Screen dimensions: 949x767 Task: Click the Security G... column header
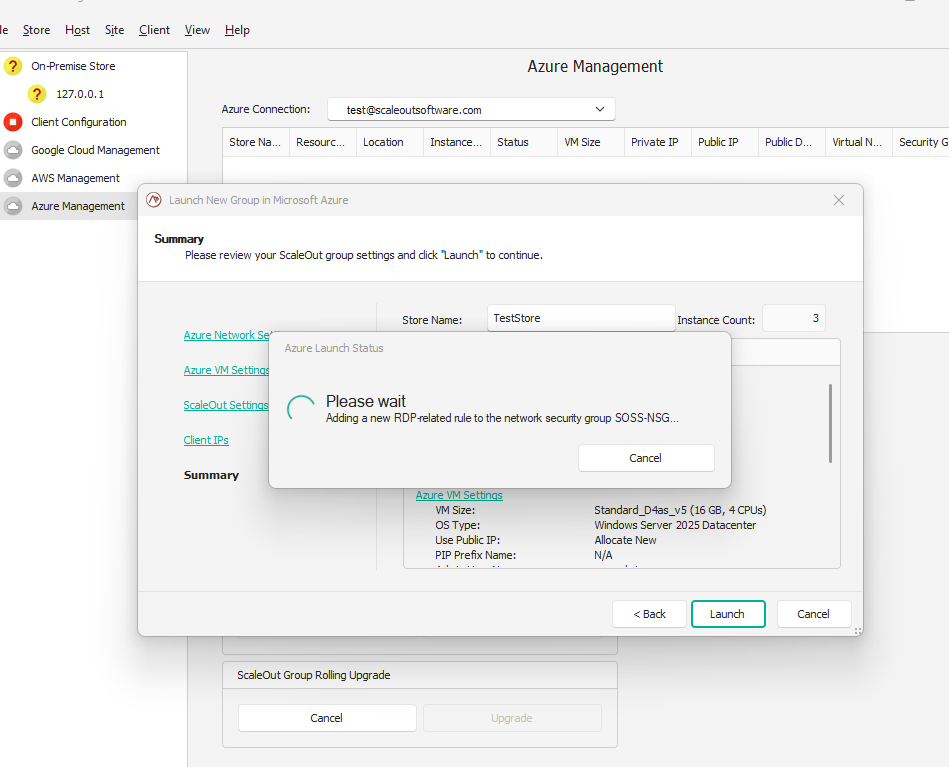point(921,142)
